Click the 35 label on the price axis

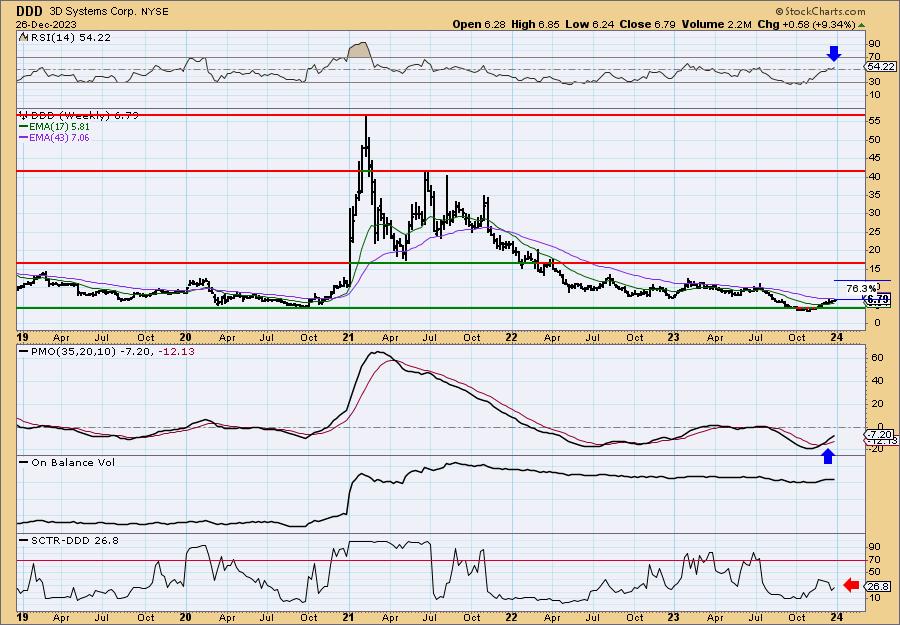[x=874, y=195]
